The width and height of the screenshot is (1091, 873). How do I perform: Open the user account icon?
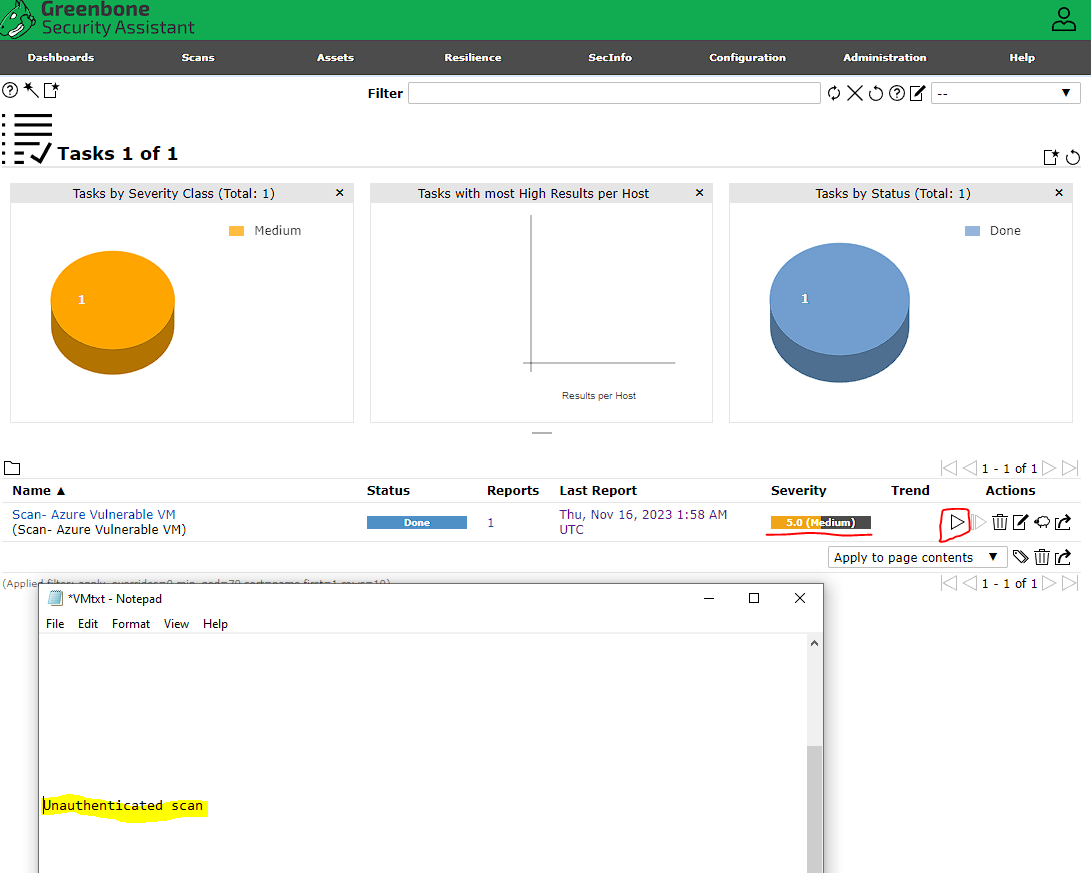[1063, 19]
